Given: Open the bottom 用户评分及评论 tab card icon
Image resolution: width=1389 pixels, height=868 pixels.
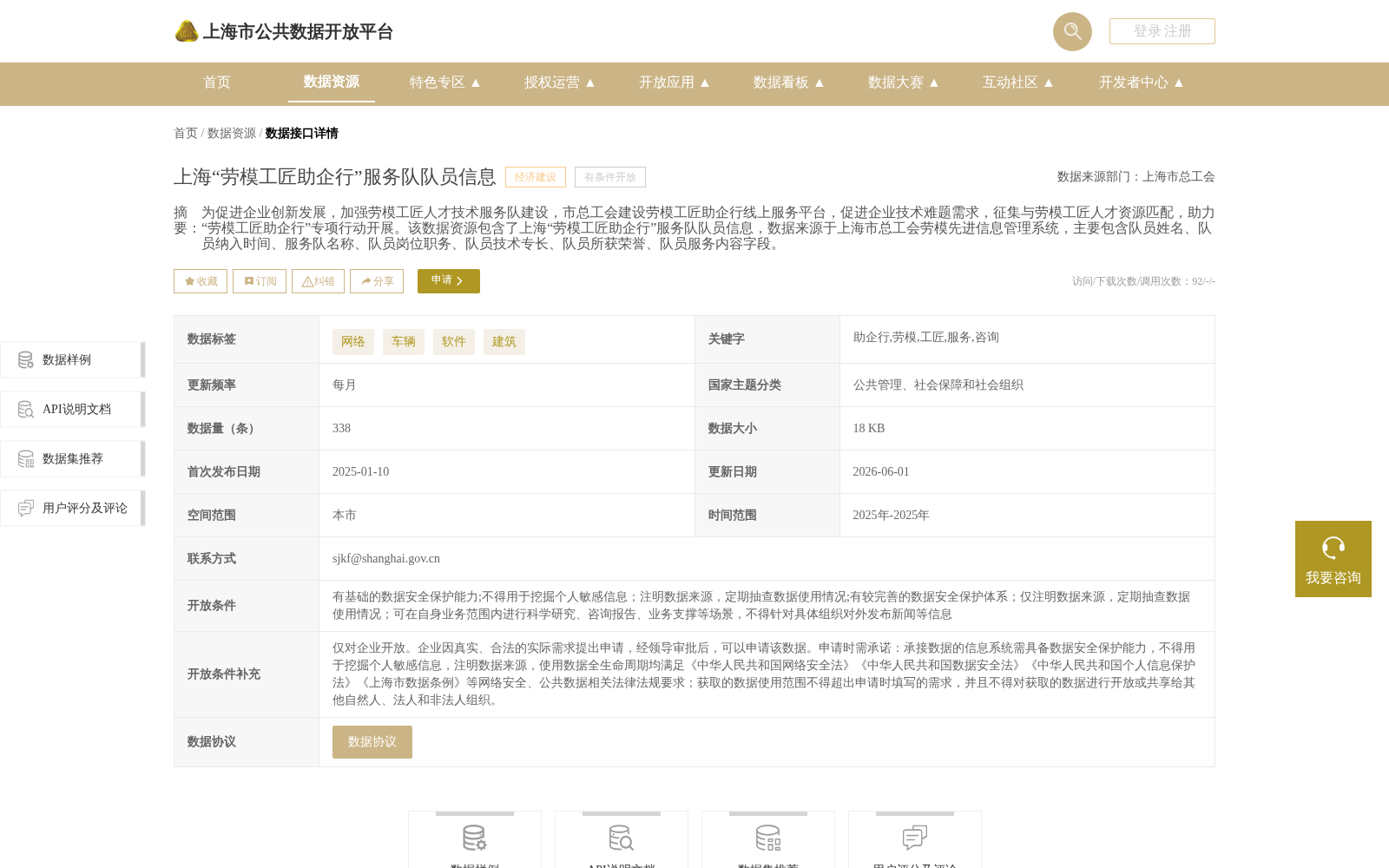Looking at the screenshot, I should coord(915,838).
